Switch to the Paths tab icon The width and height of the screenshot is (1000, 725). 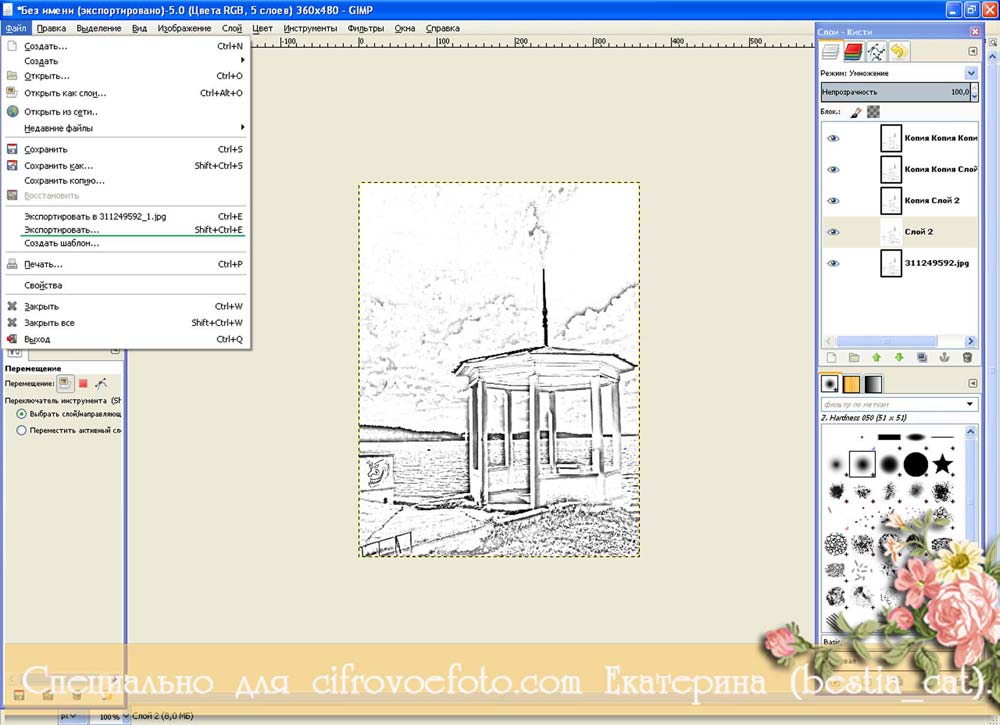pyautogui.click(x=876, y=51)
